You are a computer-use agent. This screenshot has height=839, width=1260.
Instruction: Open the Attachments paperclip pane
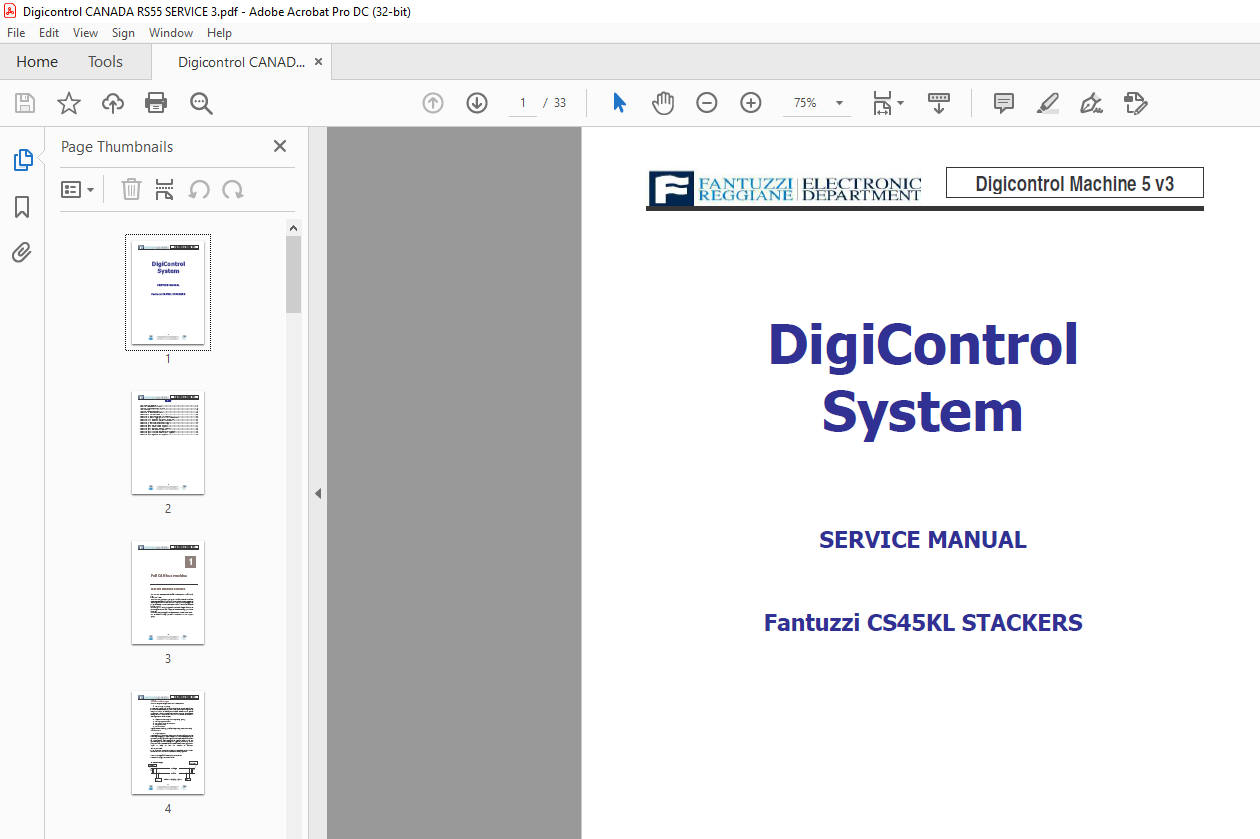pos(22,252)
